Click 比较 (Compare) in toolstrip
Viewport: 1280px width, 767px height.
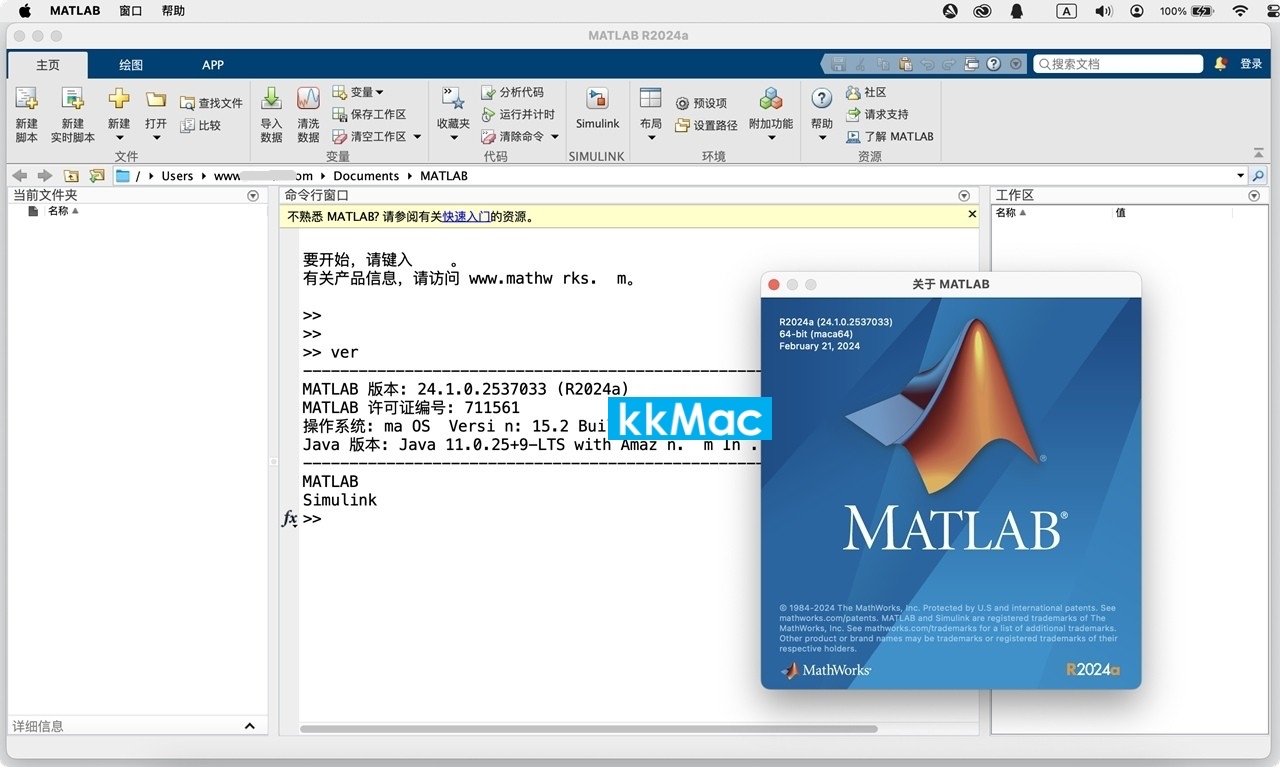pos(200,126)
